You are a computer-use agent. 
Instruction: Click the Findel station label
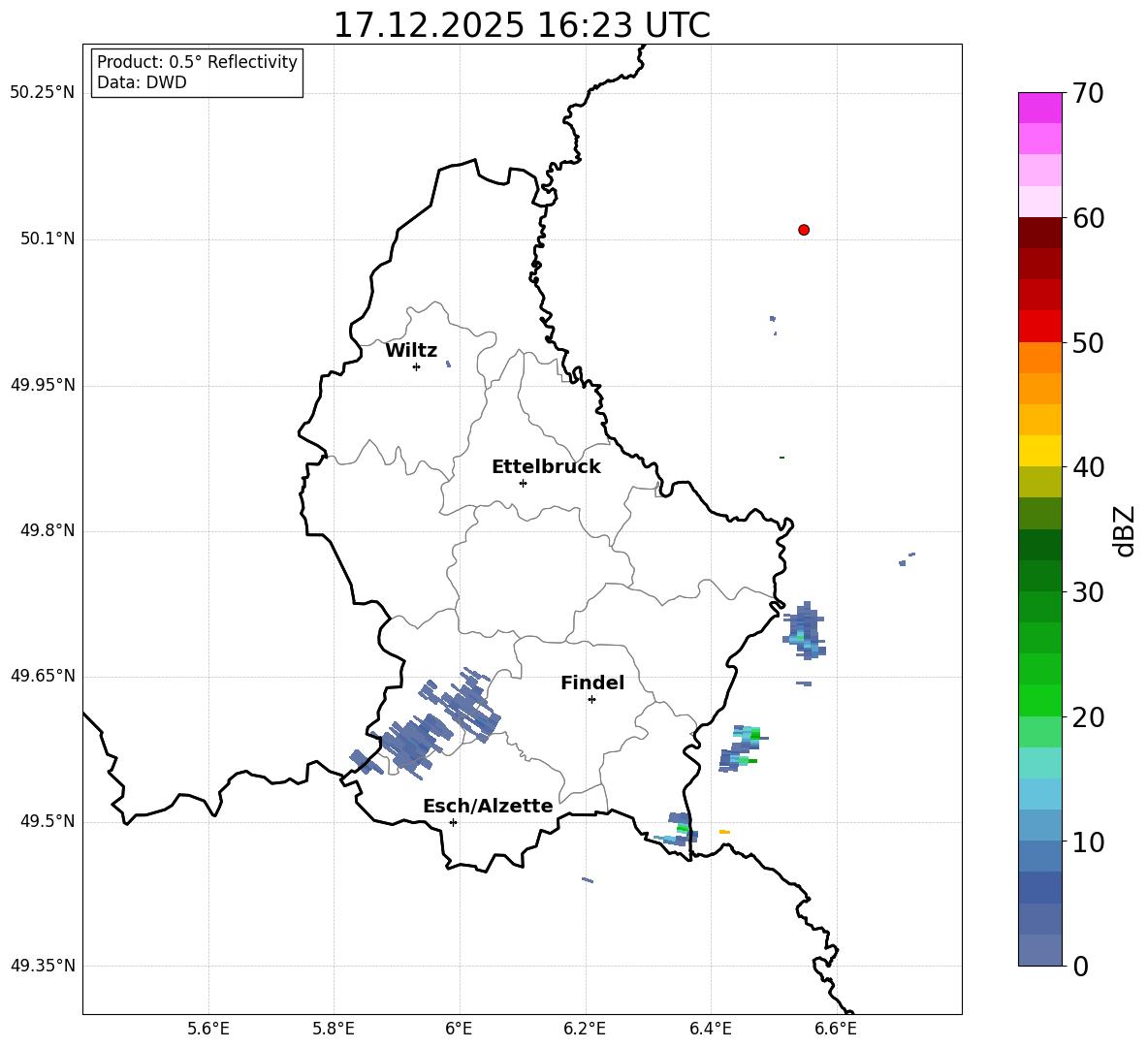[592, 683]
